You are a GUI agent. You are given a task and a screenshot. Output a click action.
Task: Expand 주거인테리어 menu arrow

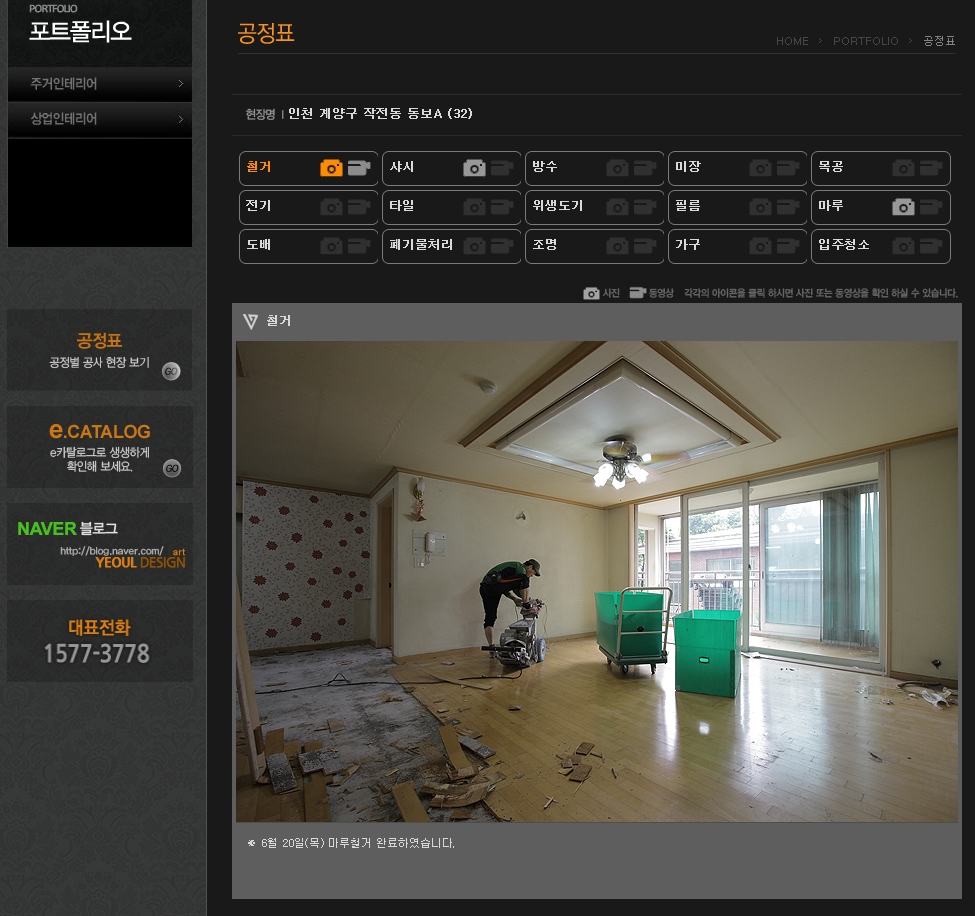tap(180, 84)
